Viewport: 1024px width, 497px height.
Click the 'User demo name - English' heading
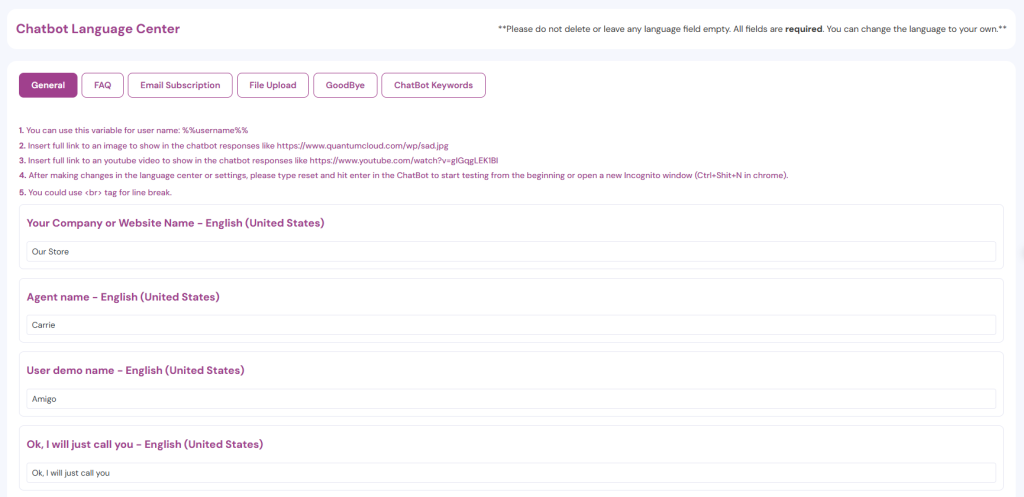pos(135,370)
